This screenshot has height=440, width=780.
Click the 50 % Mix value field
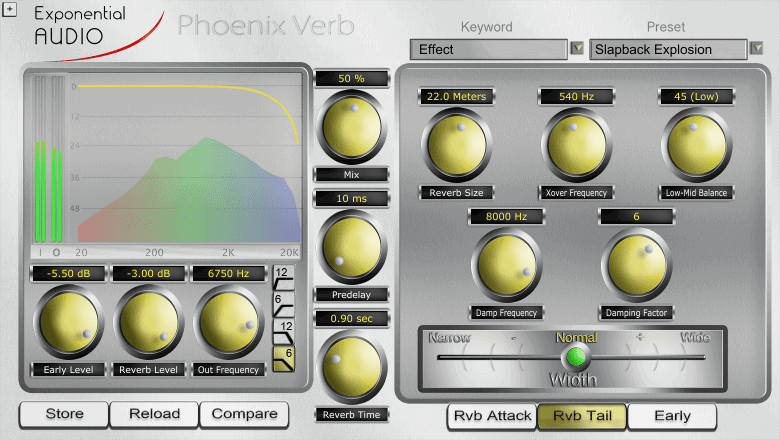pos(352,79)
